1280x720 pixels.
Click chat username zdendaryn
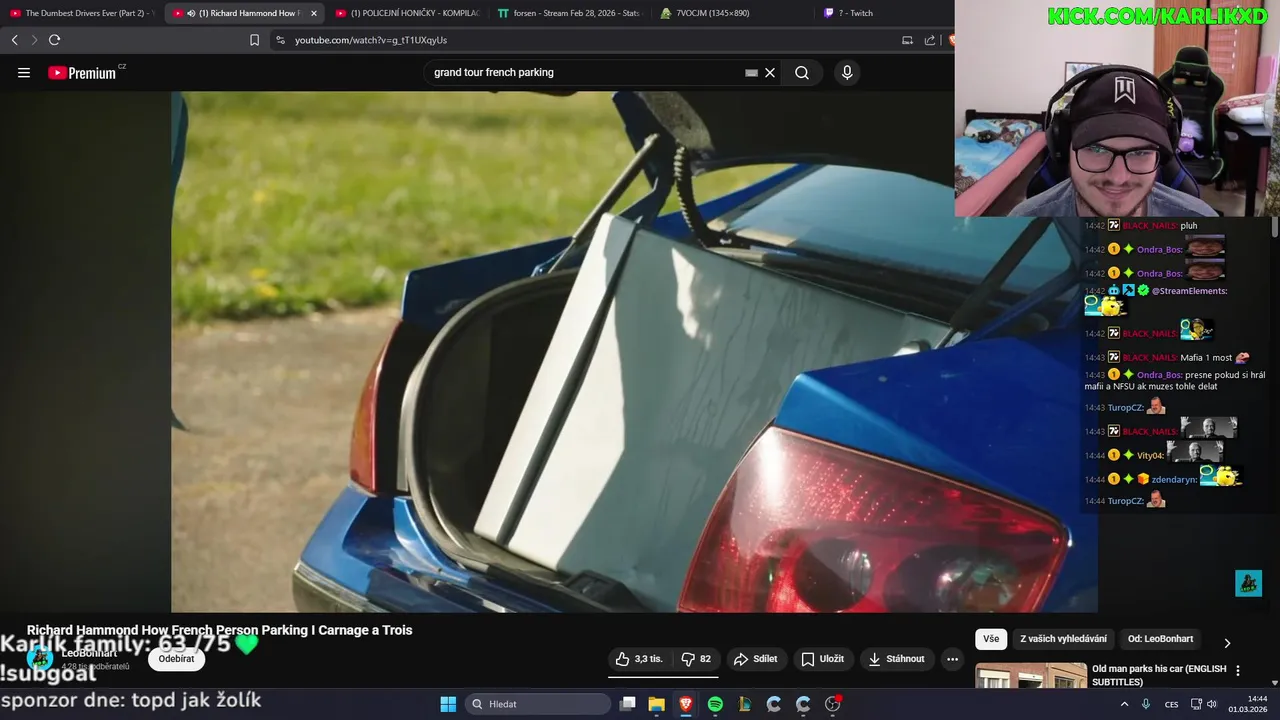click(1174, 479)
